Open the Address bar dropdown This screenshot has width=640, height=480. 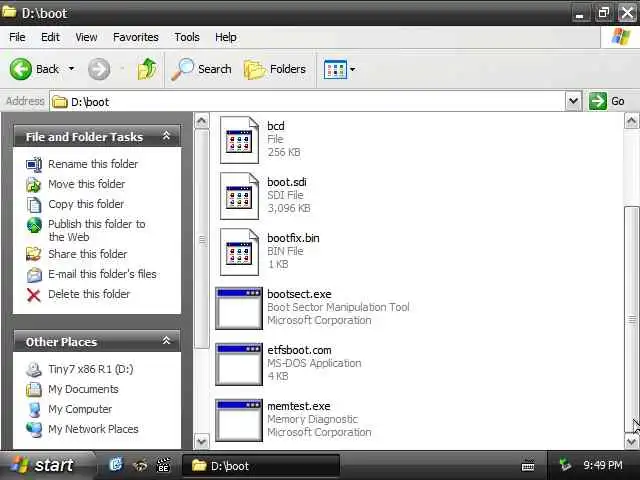coord(573,101)
